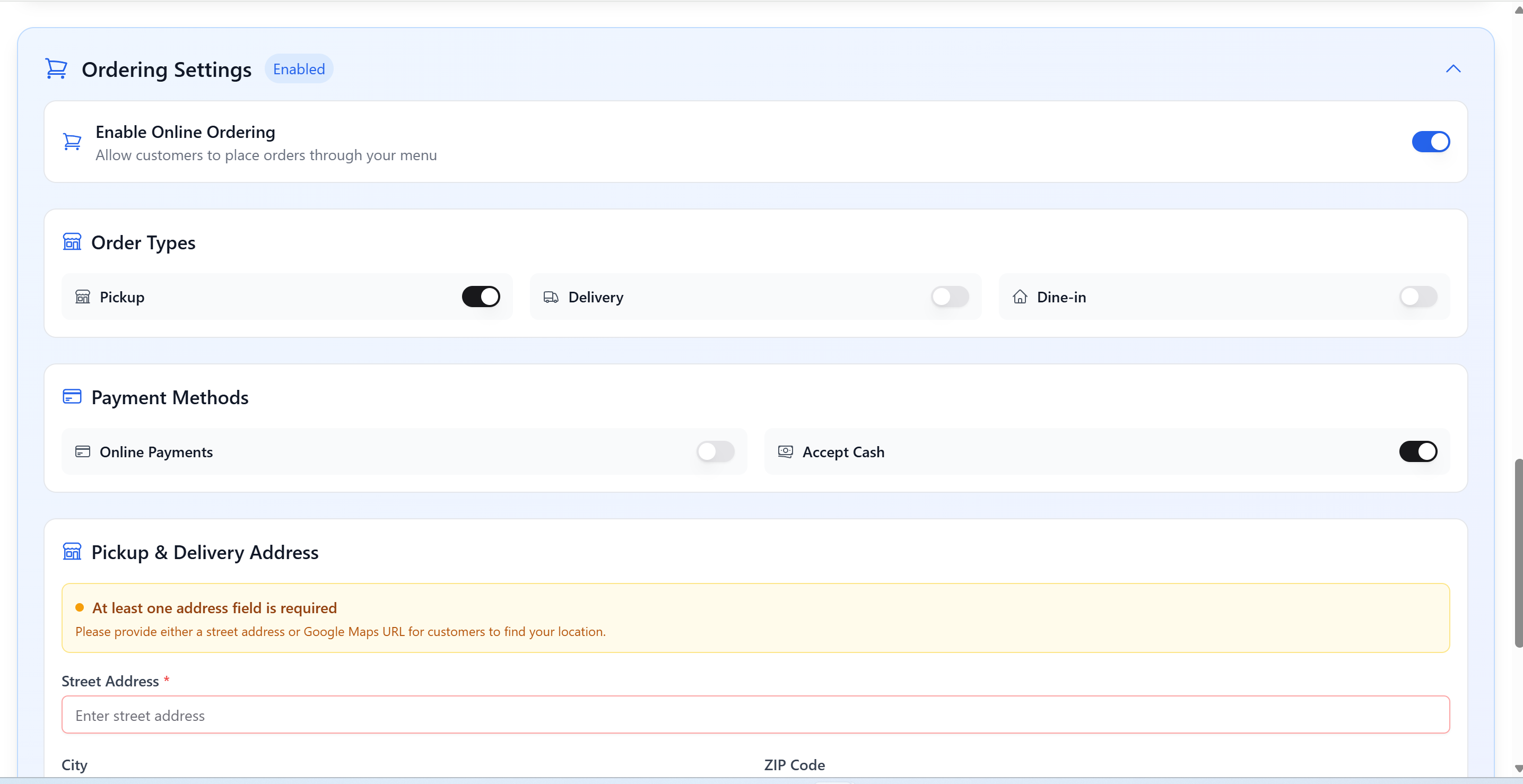
Task: Click the Online Payments credit card icon
Action: click(x=83, y=452)
